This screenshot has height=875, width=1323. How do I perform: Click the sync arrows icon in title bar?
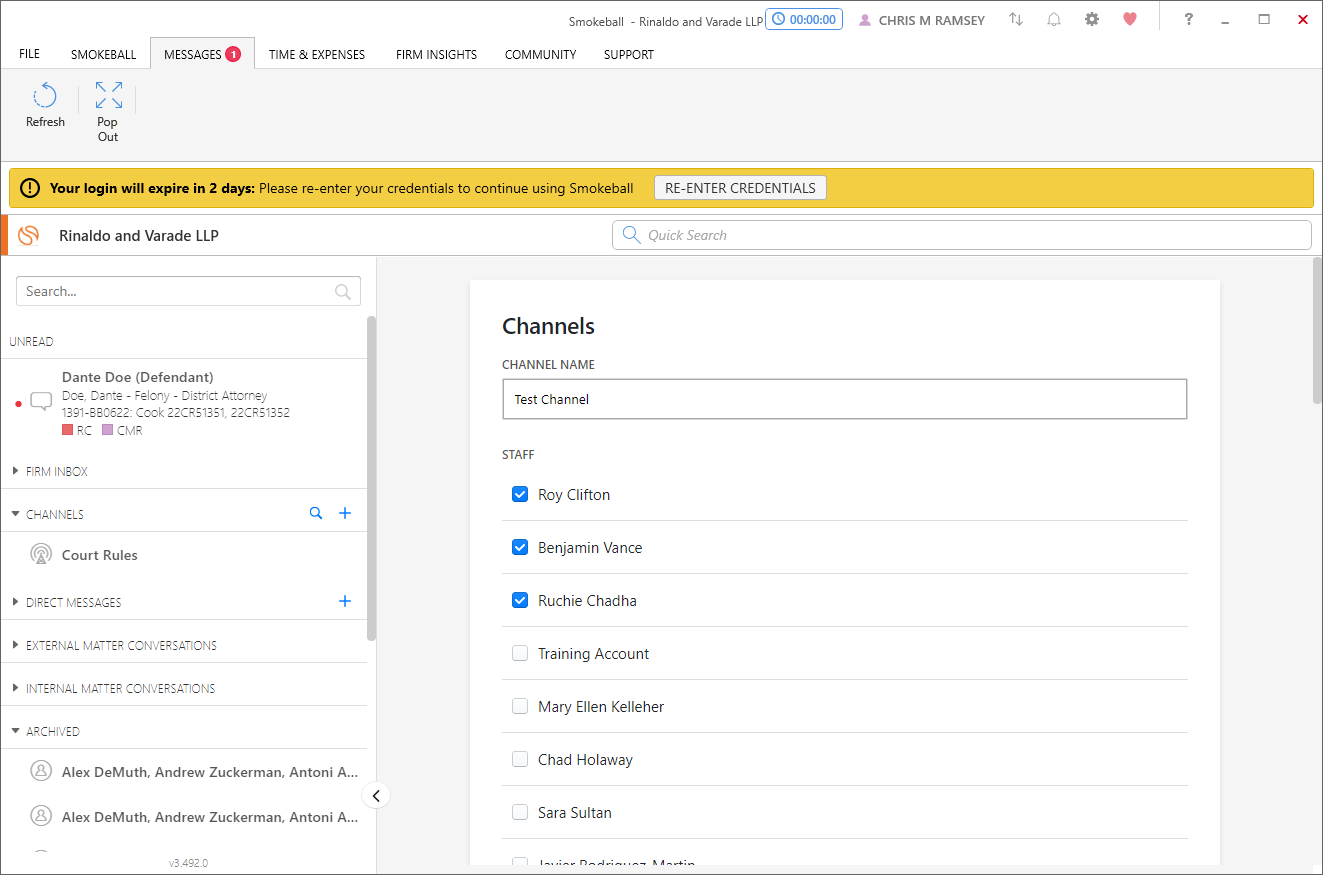coord(1016,19)
